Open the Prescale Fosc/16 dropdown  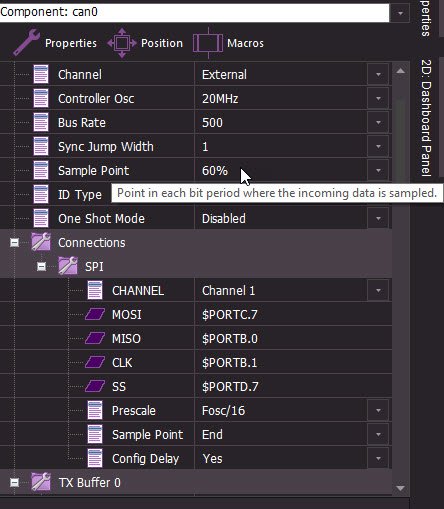(378, 410)
